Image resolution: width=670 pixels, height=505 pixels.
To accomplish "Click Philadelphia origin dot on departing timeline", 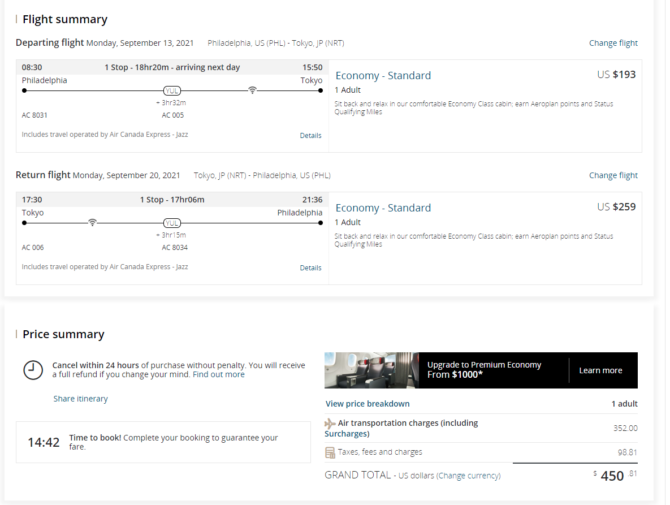I will (x=24, y=91).
